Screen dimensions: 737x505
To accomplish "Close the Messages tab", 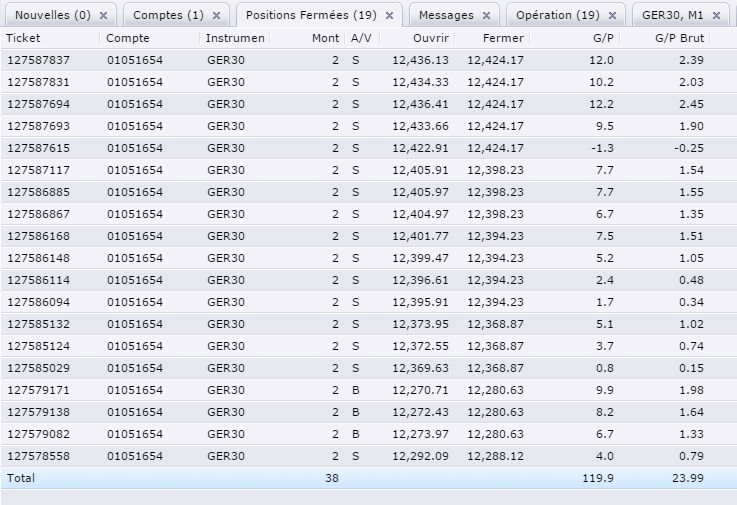I will pos(486,16).
